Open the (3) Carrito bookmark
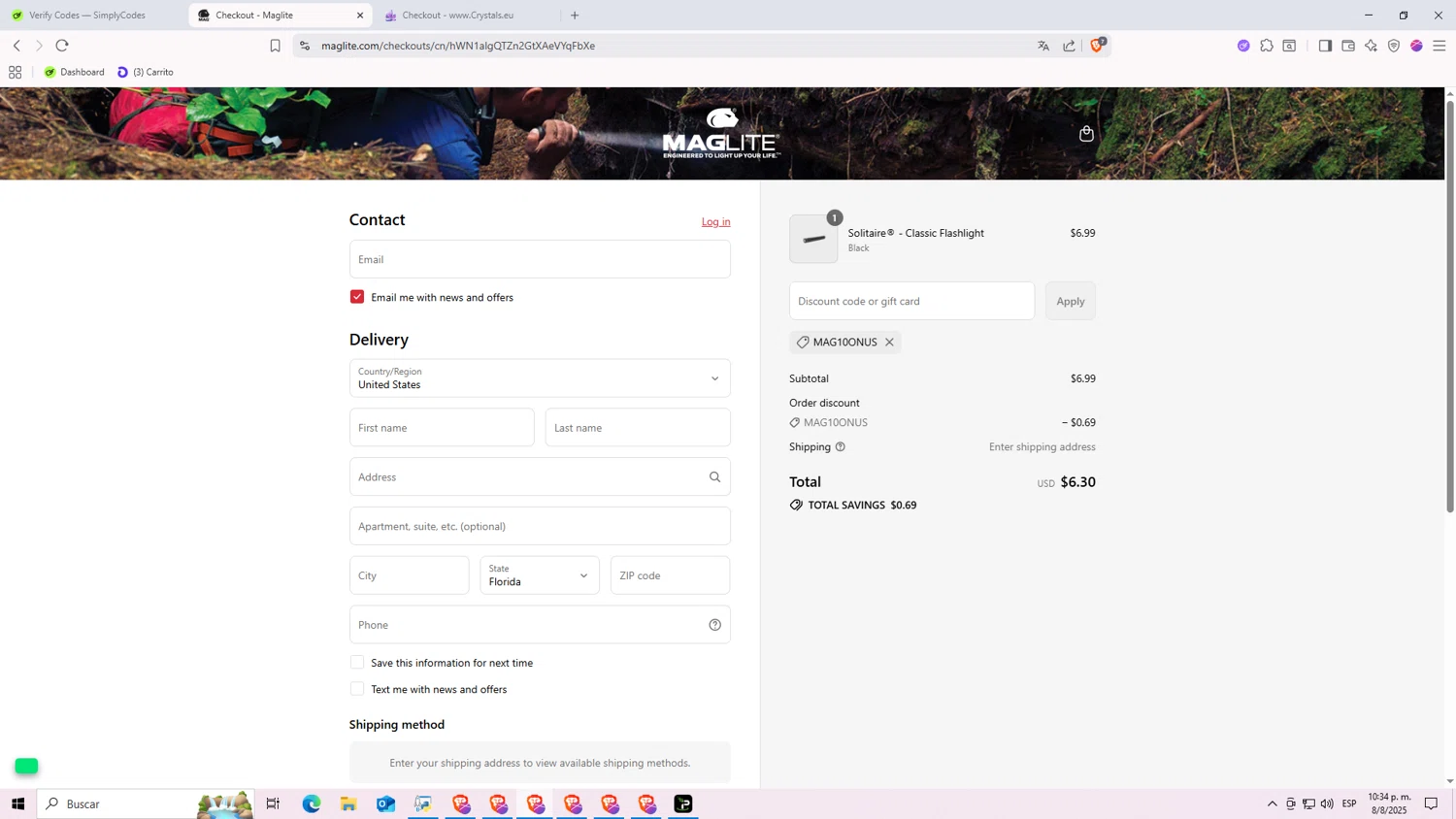The image size is (1456, 819). coord(146,72)
